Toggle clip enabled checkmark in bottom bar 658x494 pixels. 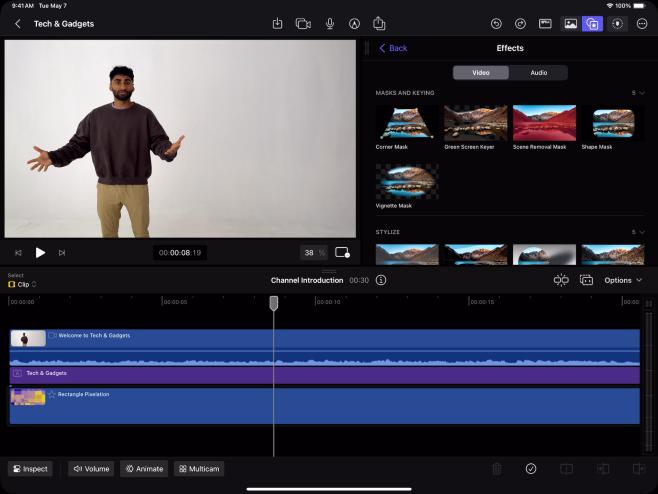[x=531, y=468]
